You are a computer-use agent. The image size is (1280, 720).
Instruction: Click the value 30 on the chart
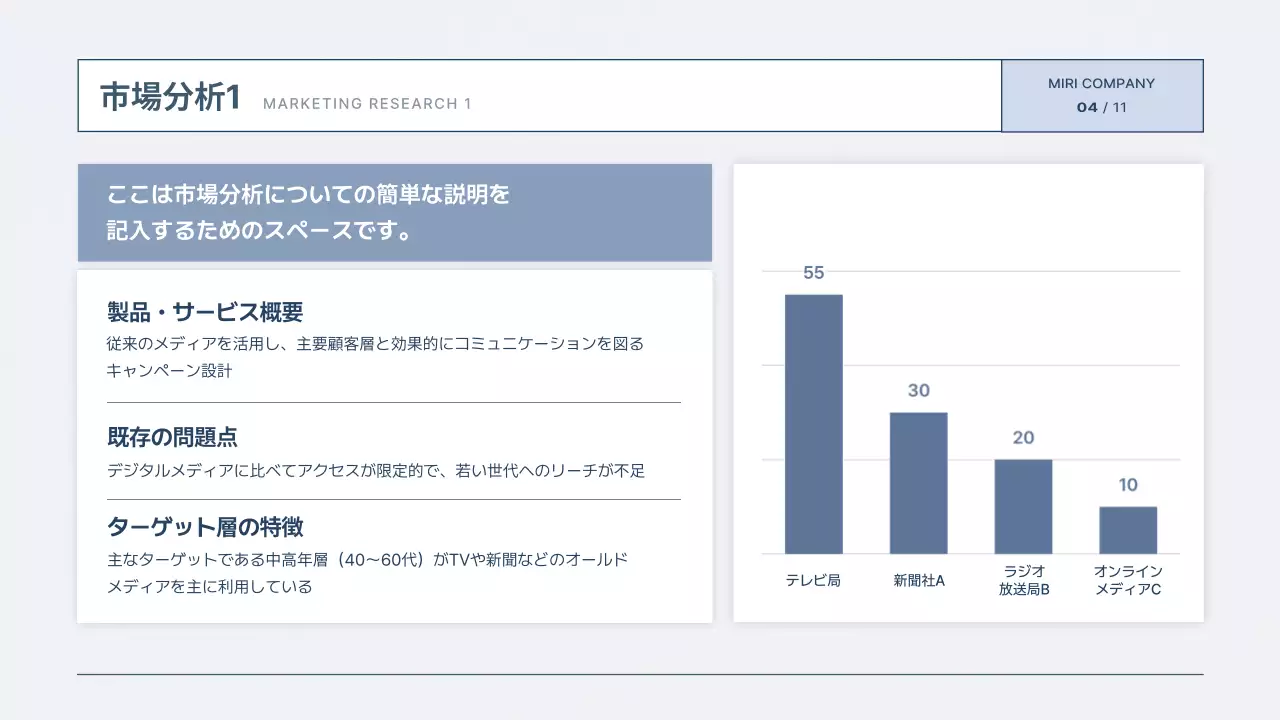pos(917,390)
